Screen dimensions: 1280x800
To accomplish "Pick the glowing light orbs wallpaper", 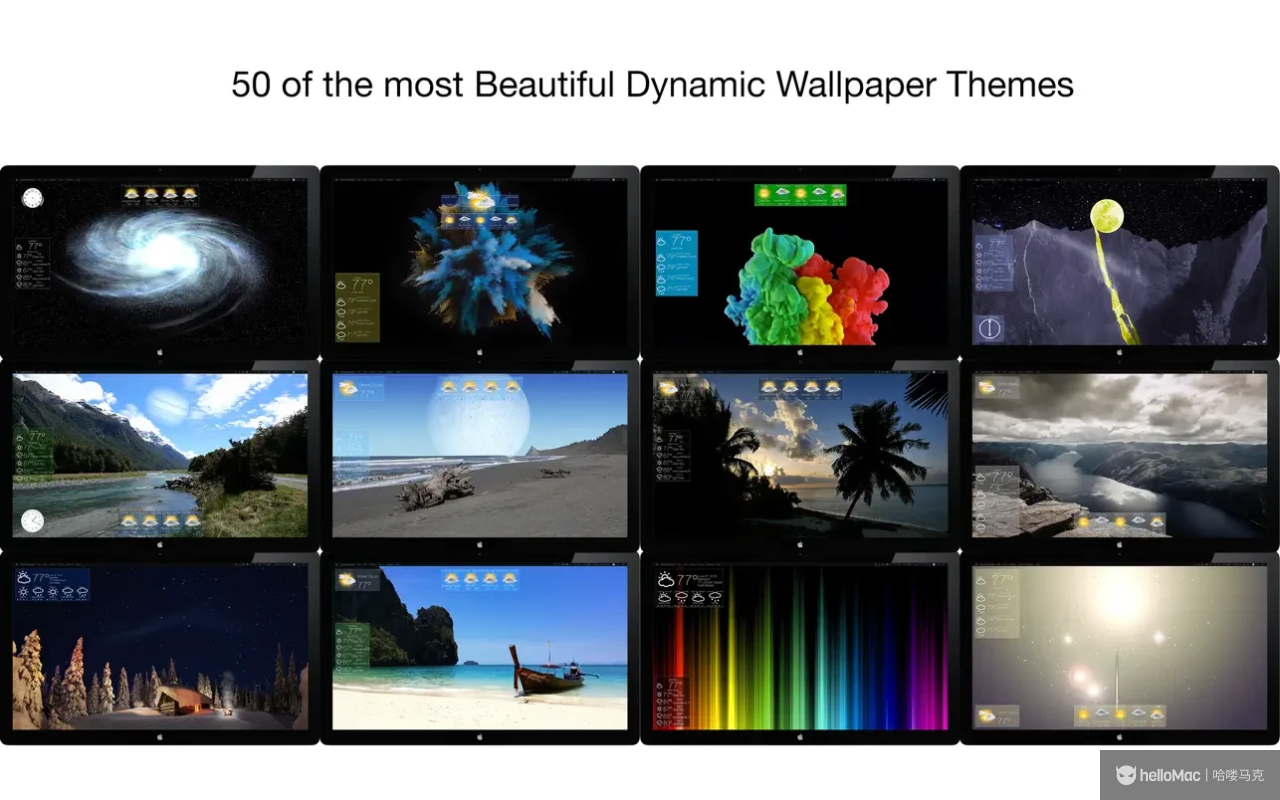I will [x=1120, y=648].
